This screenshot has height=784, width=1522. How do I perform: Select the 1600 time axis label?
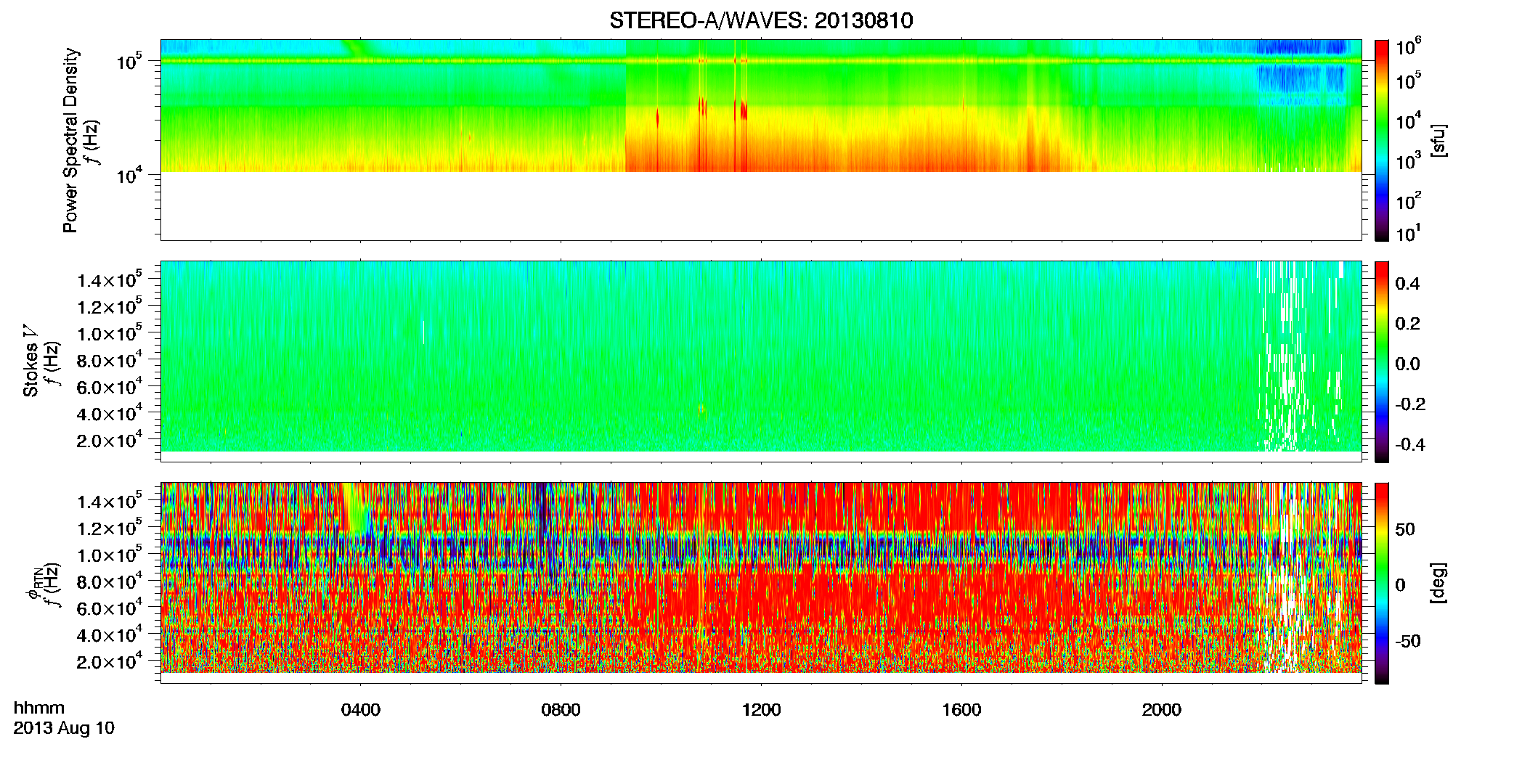(x=961, y=710)
